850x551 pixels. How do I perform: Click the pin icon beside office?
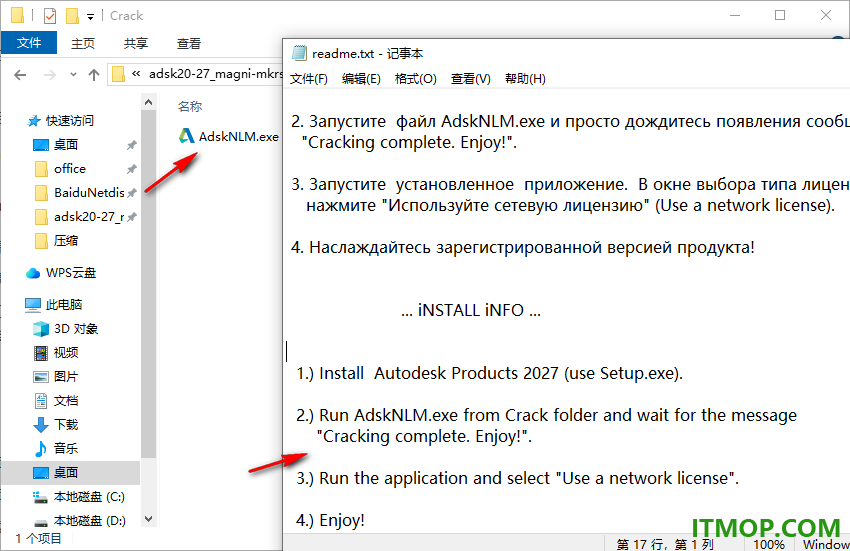[132, 169]
